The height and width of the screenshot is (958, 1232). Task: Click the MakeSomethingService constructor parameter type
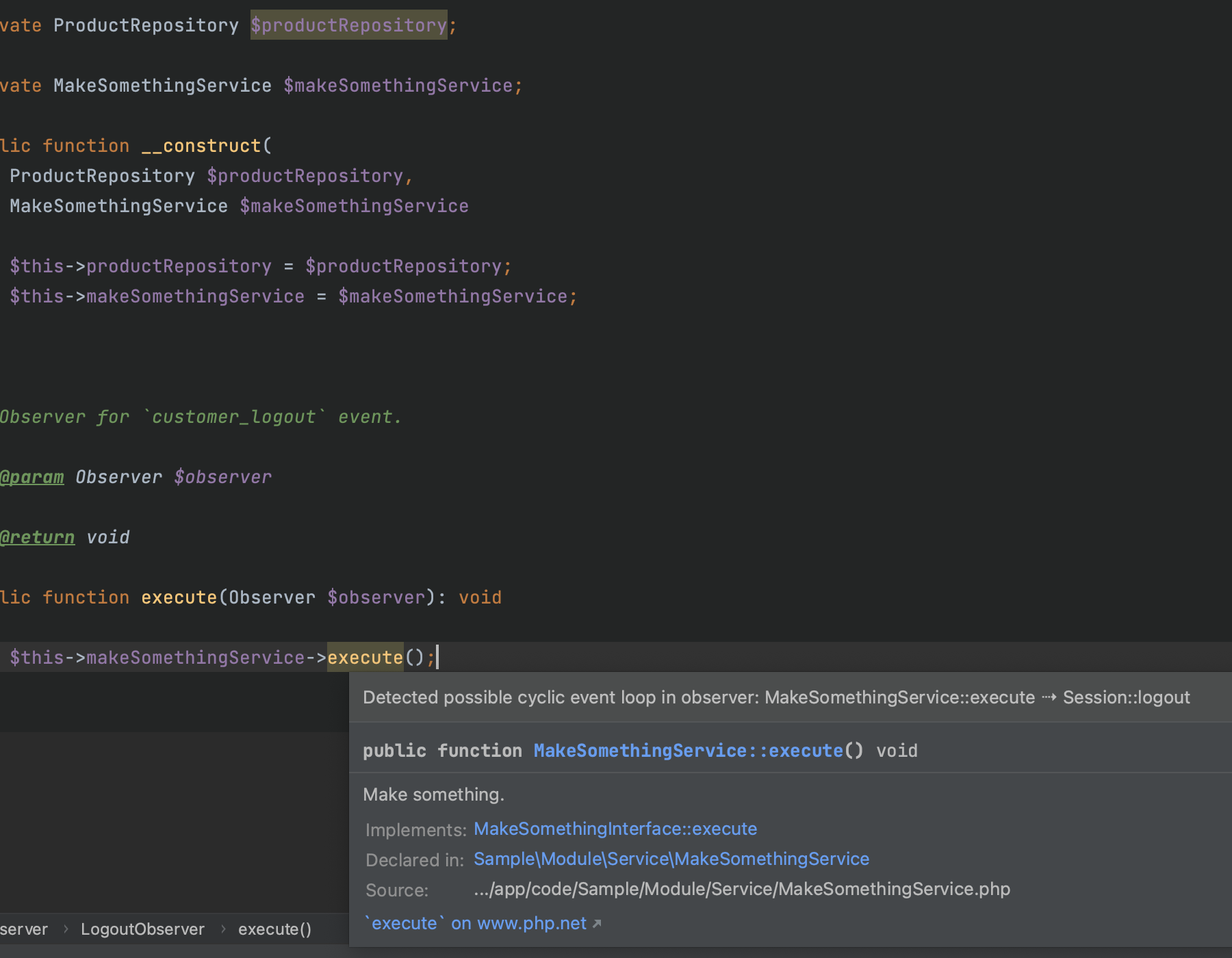pyautogui.click(x=118, y=206)
